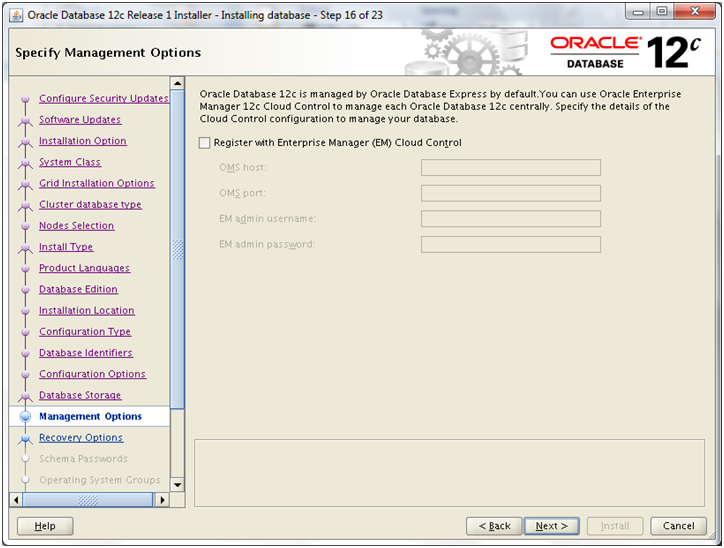Screen dimensions: 724x548
Task: Jump to Installation Option step
Action: click(x=83, y=141)
